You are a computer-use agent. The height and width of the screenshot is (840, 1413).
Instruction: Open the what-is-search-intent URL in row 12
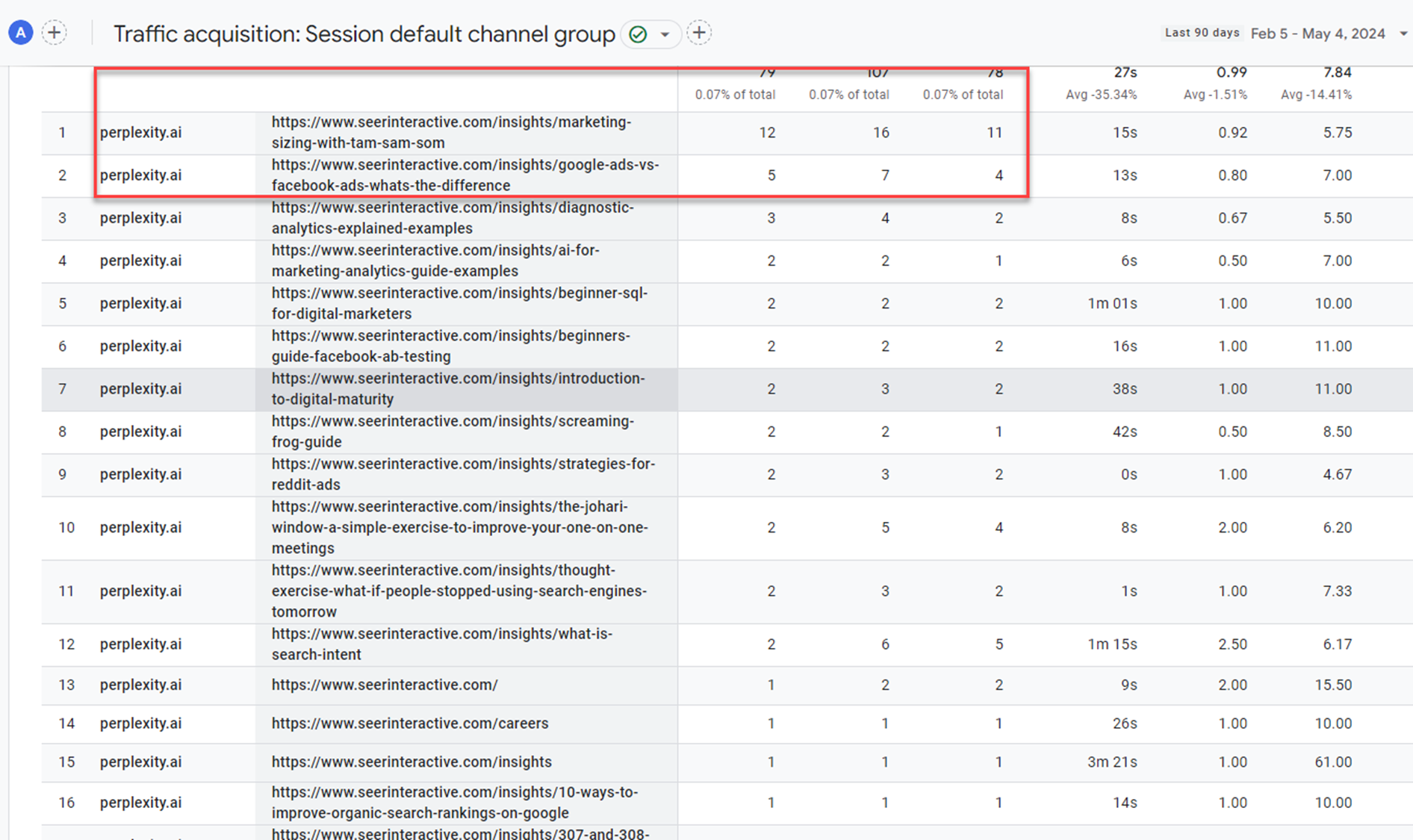tap(441, 644)
